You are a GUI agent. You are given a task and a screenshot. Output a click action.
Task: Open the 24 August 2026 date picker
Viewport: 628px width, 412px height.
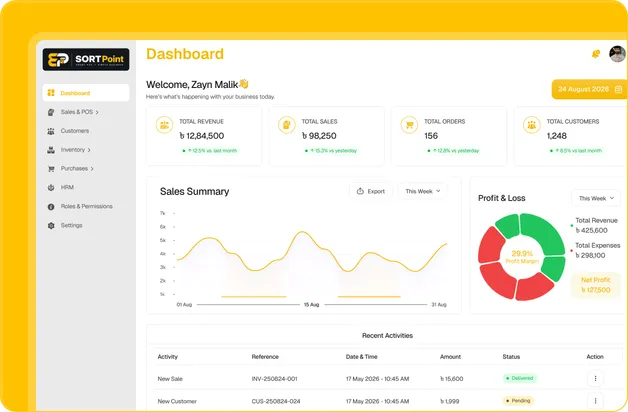point(590,89)
